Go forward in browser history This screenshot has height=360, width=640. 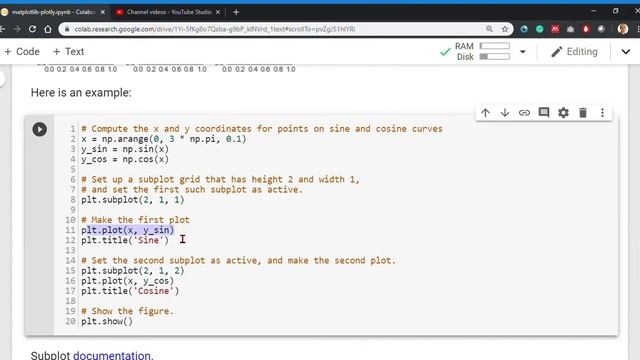coord(17,29)
